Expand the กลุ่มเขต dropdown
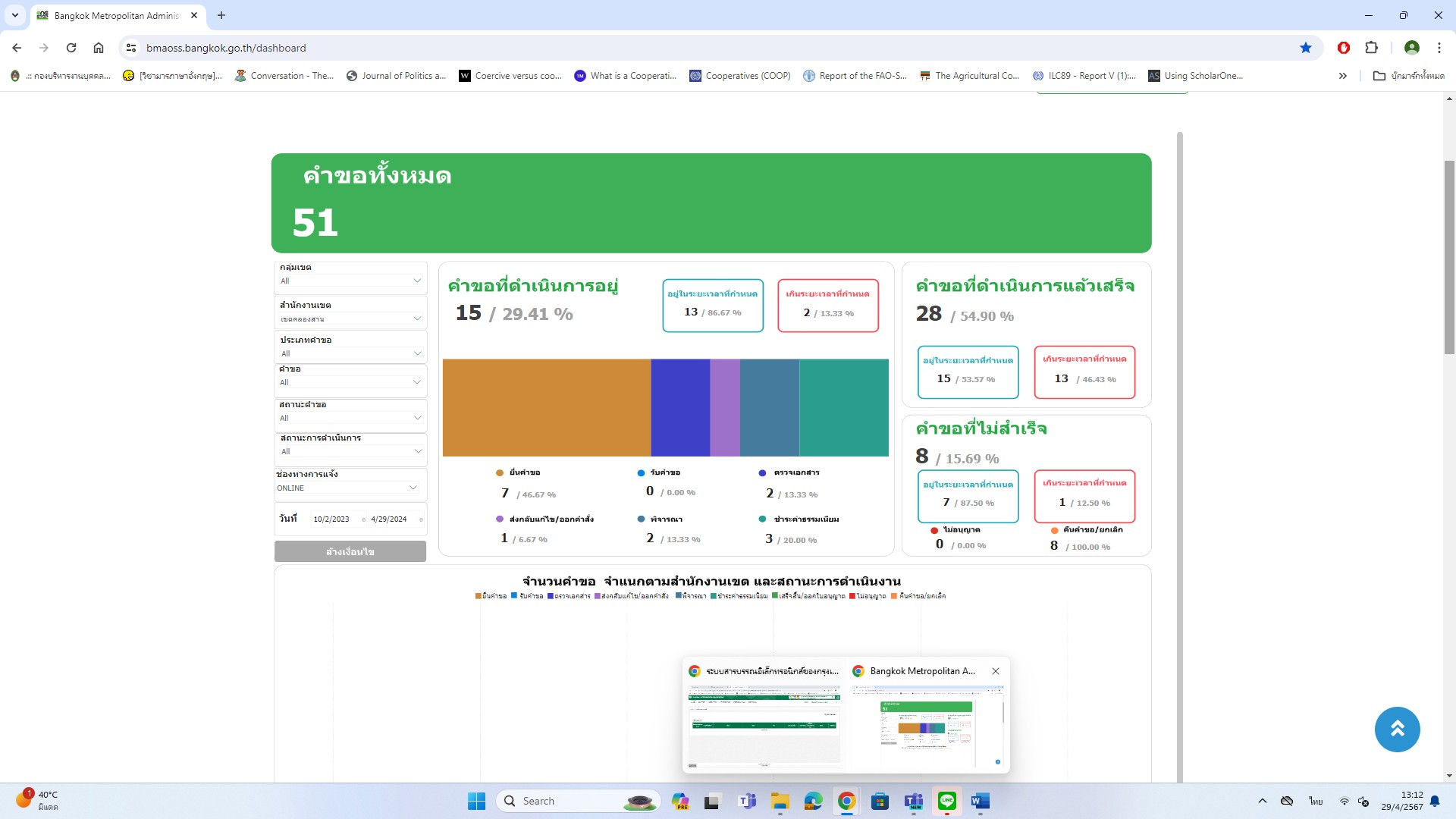 350,281
